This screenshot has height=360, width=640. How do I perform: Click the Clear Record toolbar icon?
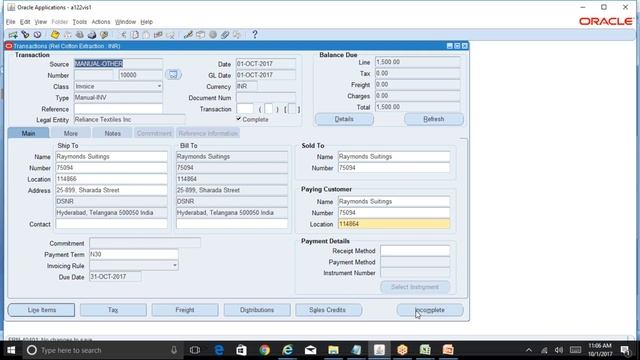tap(158, 35)
